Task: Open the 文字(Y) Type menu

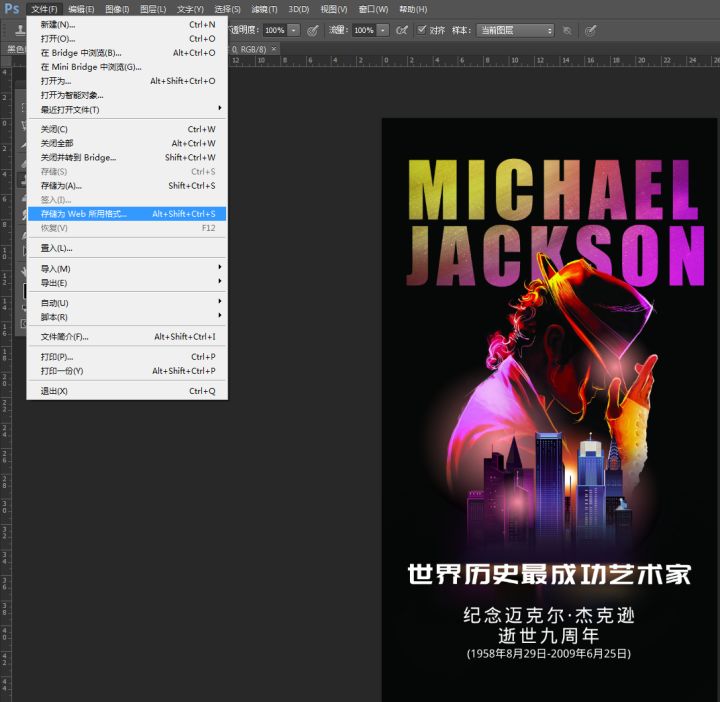Action: 190,9
